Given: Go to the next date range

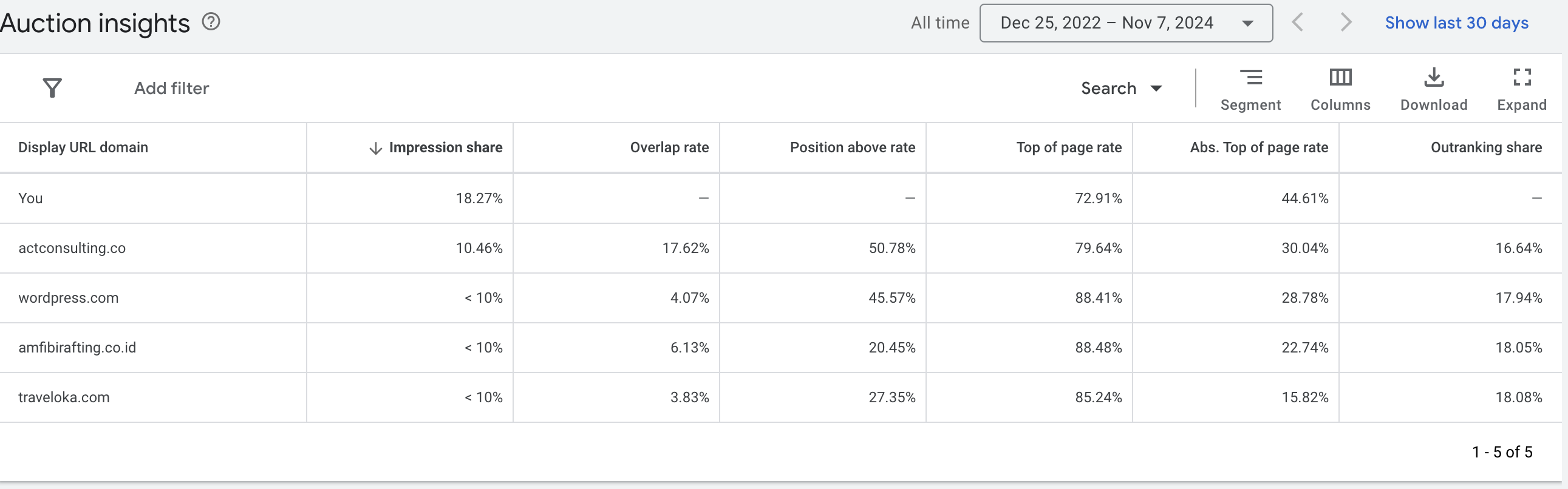Looking at the screenshot, I should click(x=1346, y=23).
